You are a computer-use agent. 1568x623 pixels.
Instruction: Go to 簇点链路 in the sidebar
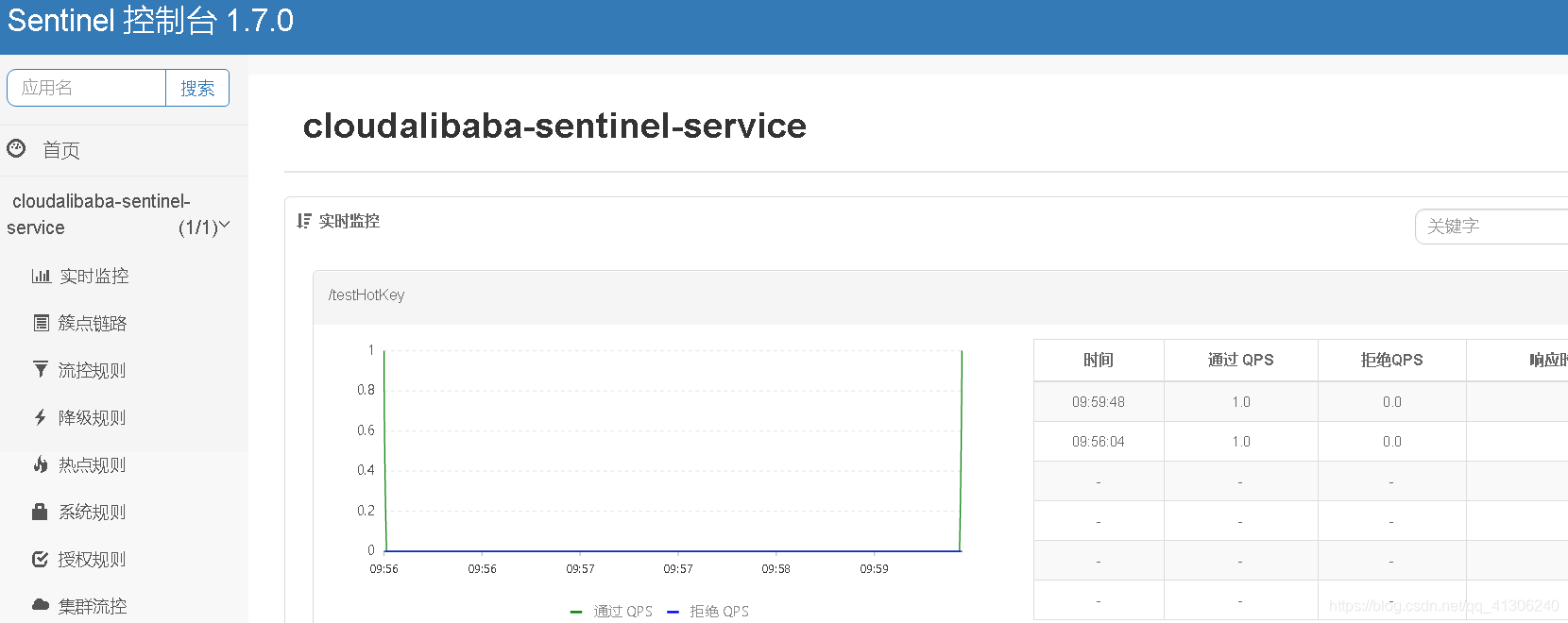pyautogui.click(x=93, y=323)
